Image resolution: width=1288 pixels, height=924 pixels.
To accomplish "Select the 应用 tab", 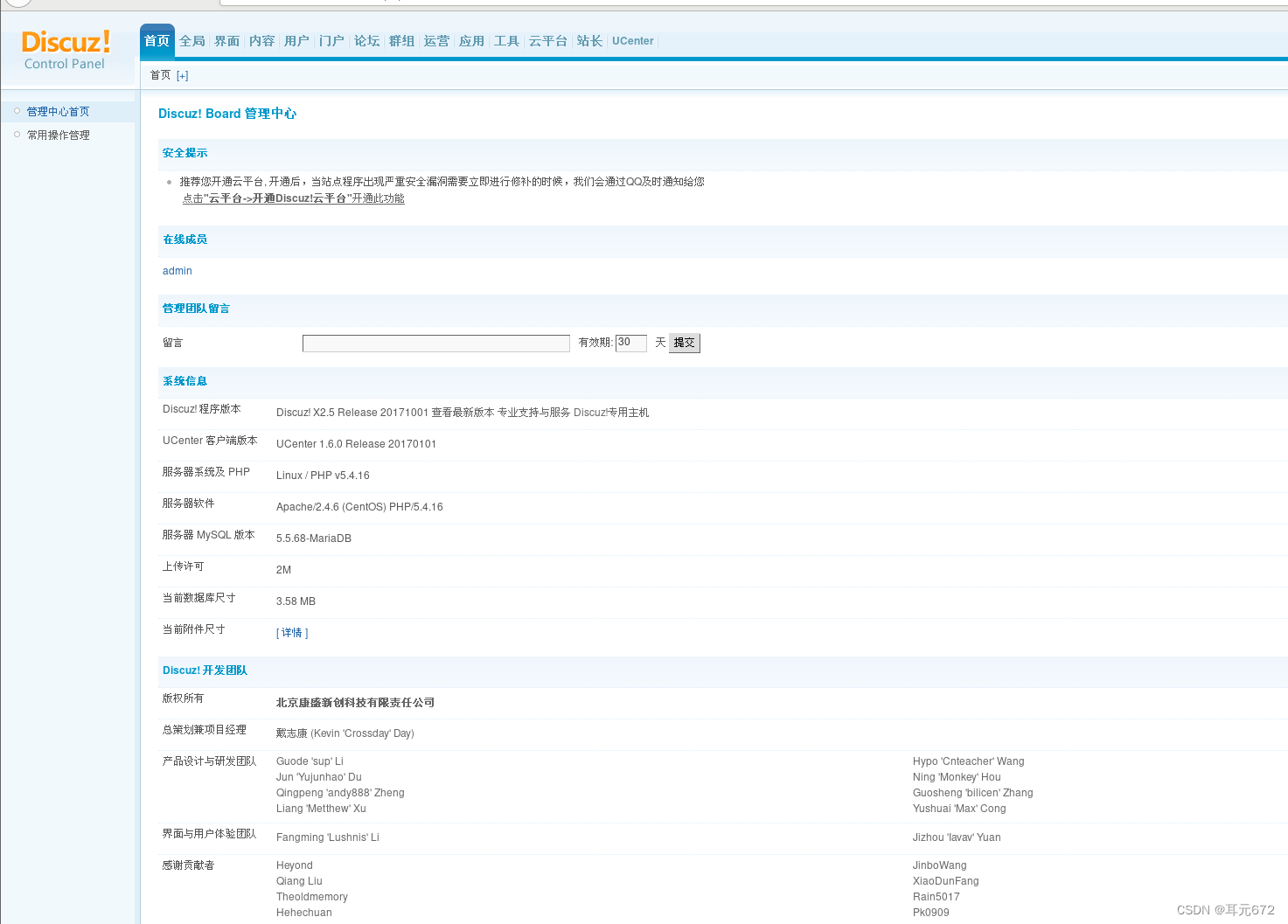I will click(x=472, y=41).
